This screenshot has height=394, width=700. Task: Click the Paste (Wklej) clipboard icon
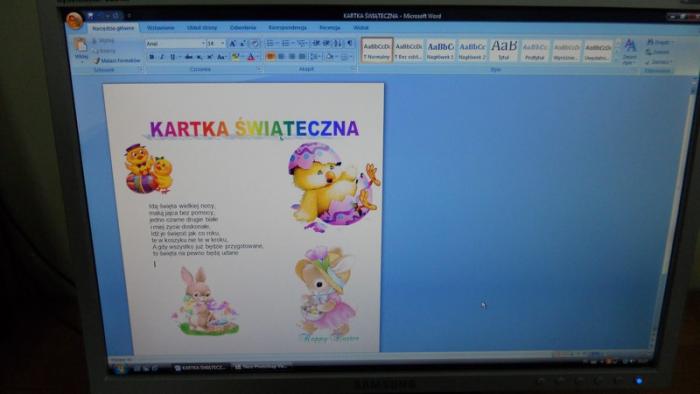coord(81,45)
